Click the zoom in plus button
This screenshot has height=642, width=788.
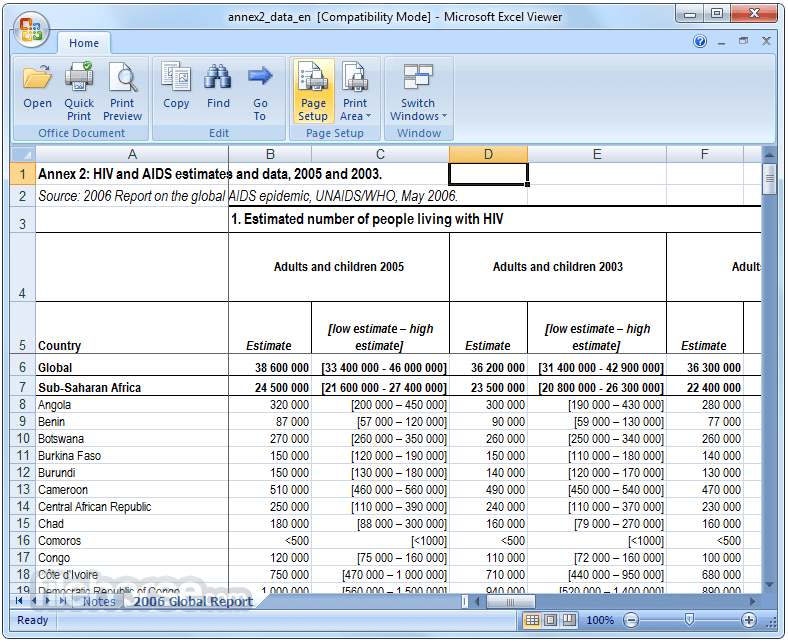pos(749,620)
